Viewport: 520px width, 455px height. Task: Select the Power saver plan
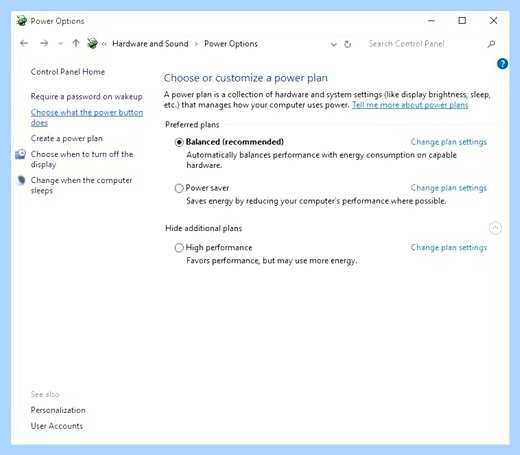(179, 188)
